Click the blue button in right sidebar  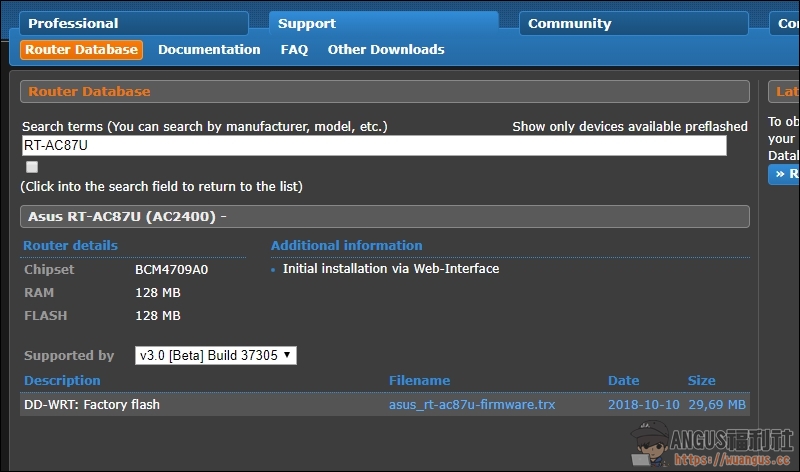coord(784,174)
